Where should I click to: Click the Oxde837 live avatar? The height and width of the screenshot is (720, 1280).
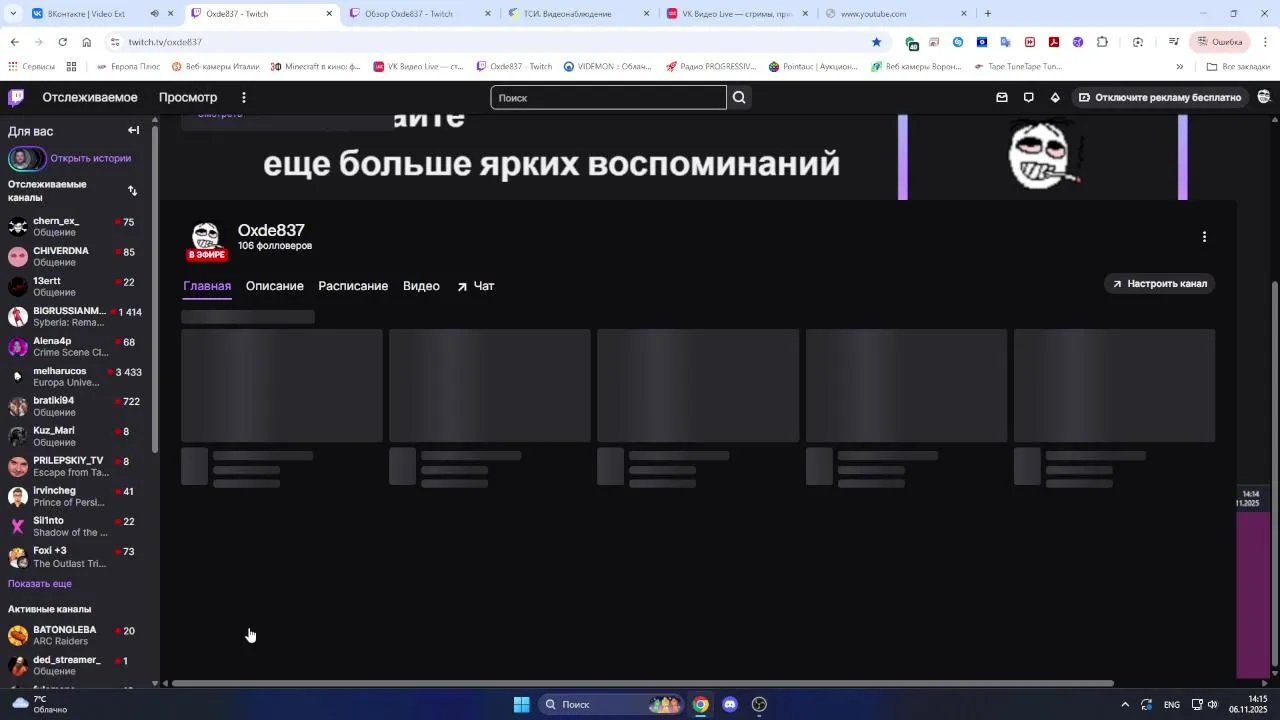point(206,241)
